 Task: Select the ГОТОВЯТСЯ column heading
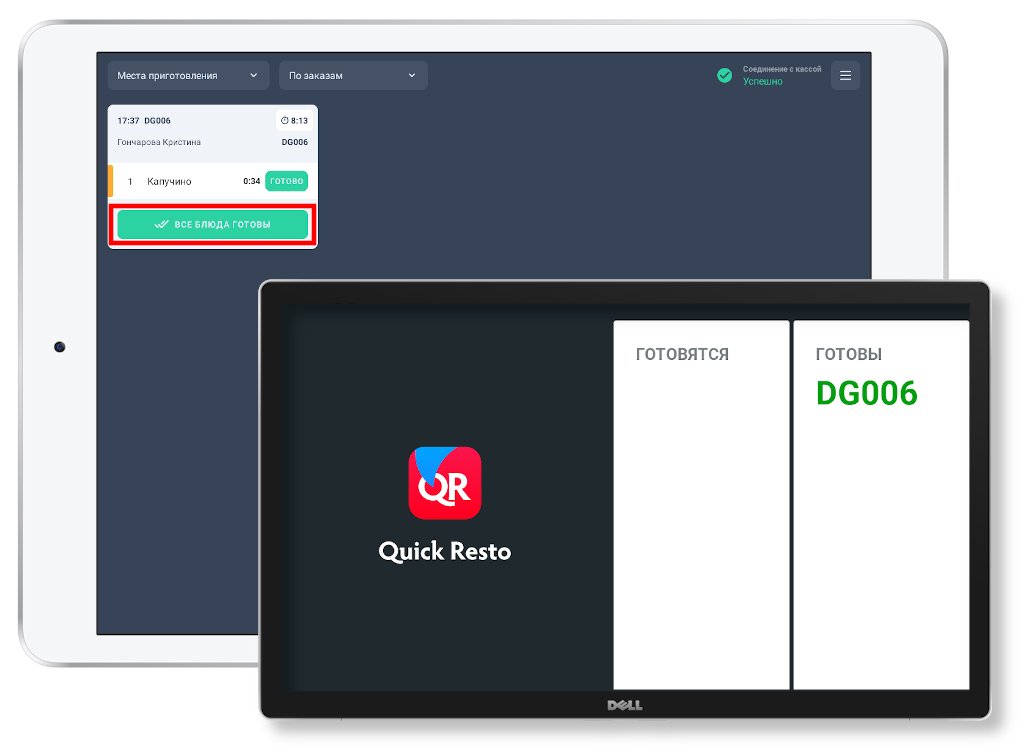pyautogui.click(x=682, y=355)
